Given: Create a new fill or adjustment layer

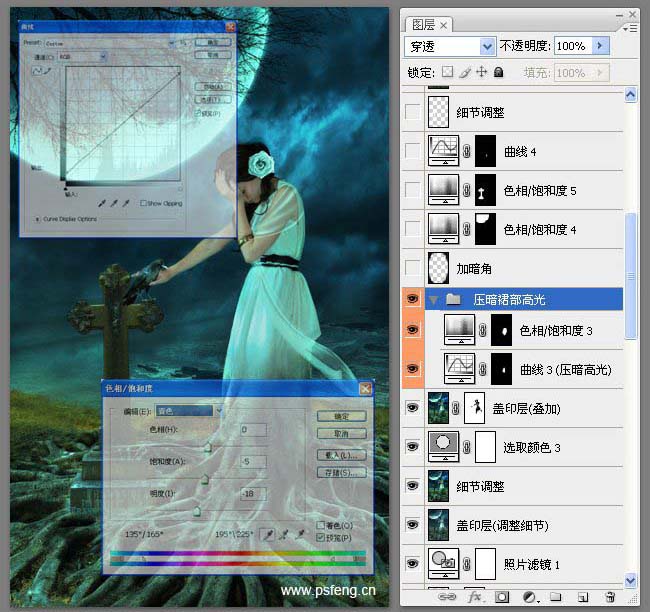Looking at the screenshot, I should (529, 597).
